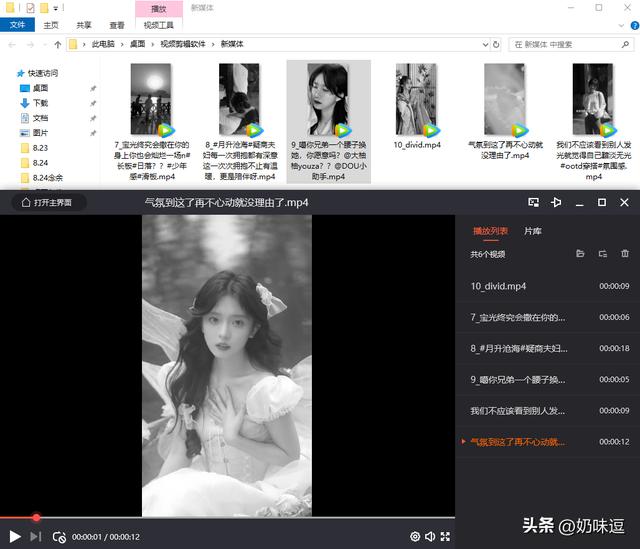640x549 pixels.
Task: Click the playback loop mode icon
Action: coord(59,537)
